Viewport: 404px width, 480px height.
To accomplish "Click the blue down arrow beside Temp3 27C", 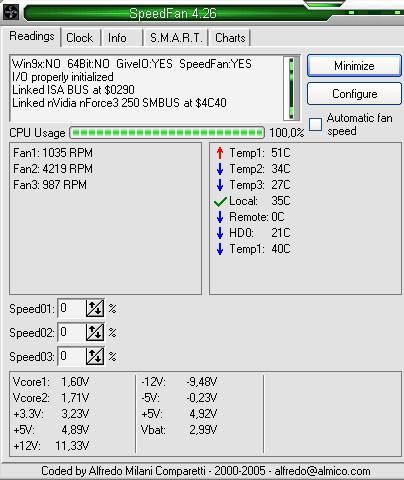I will coord(220,185).
